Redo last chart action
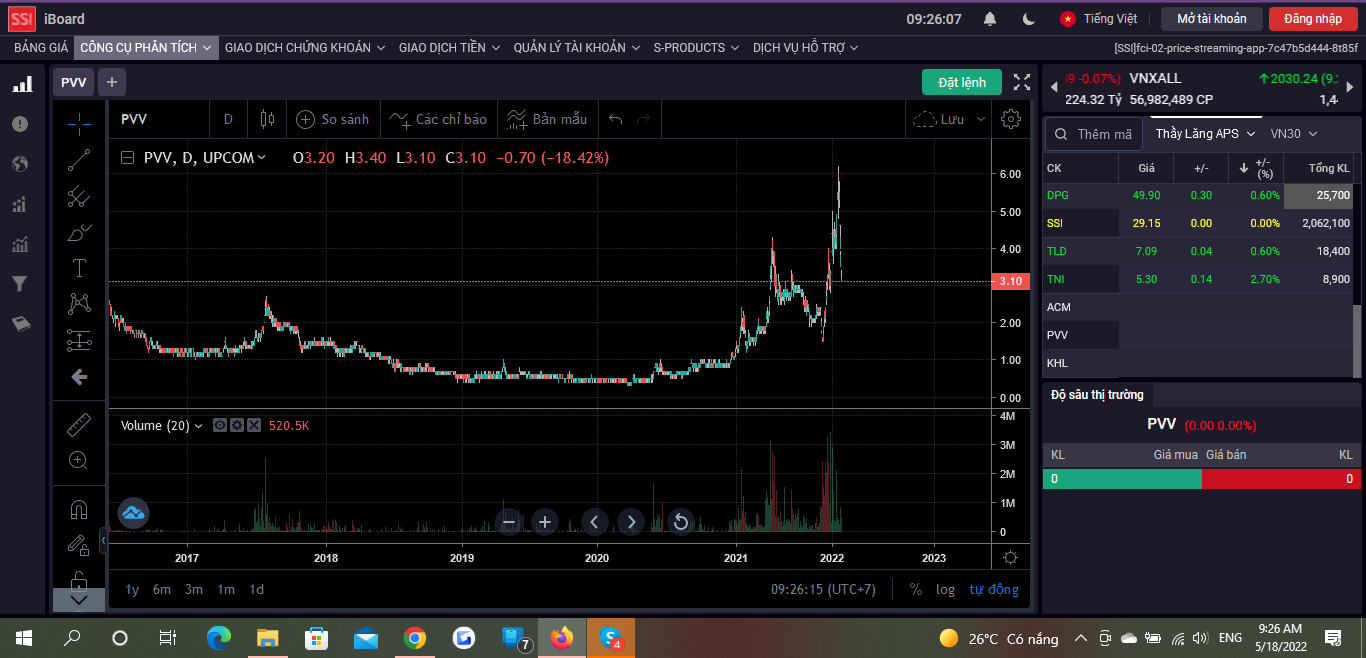Viewport: 1366px width, 658px height. point(643,119)
